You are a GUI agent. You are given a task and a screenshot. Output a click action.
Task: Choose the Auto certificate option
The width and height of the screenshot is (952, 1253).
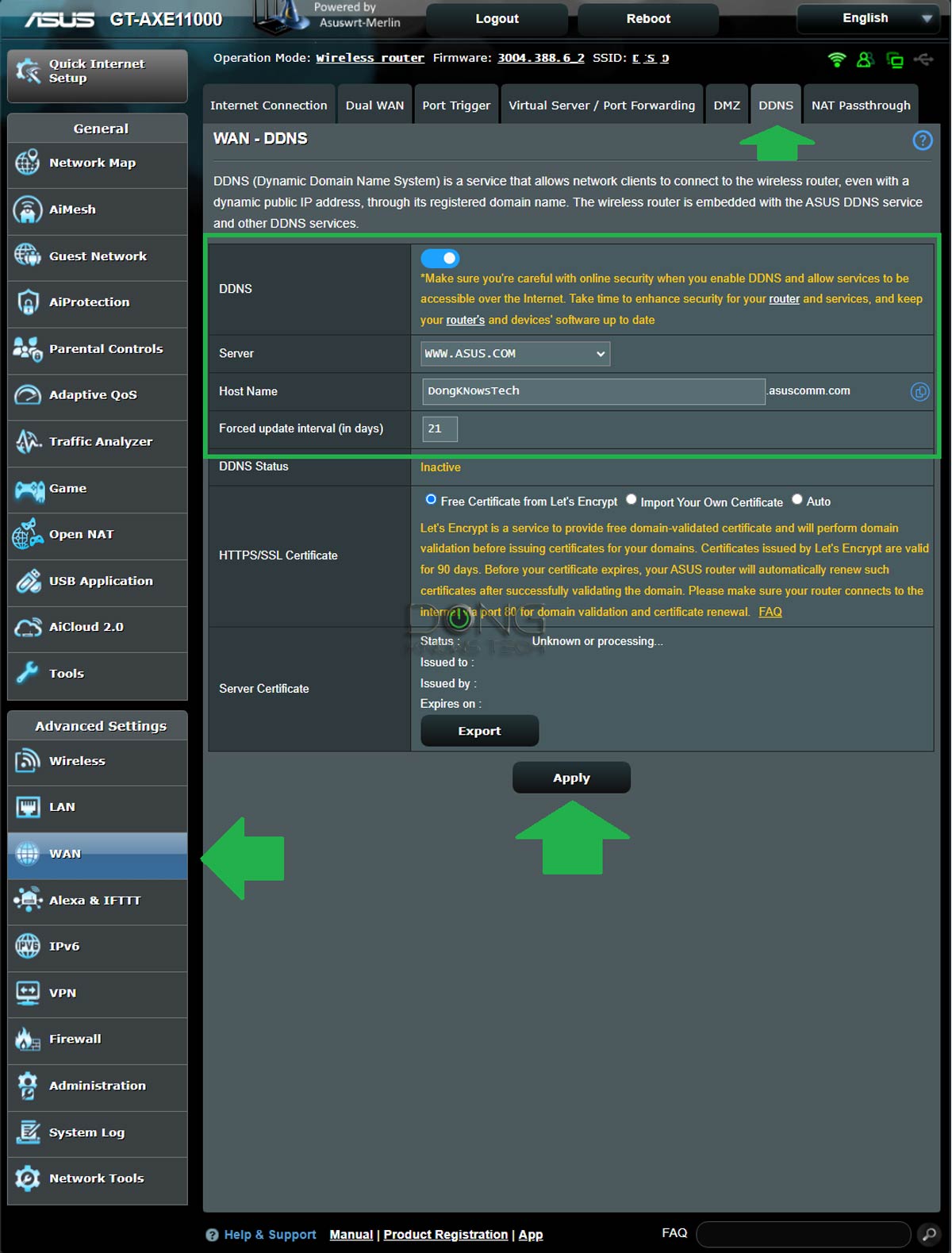point(797,500)
